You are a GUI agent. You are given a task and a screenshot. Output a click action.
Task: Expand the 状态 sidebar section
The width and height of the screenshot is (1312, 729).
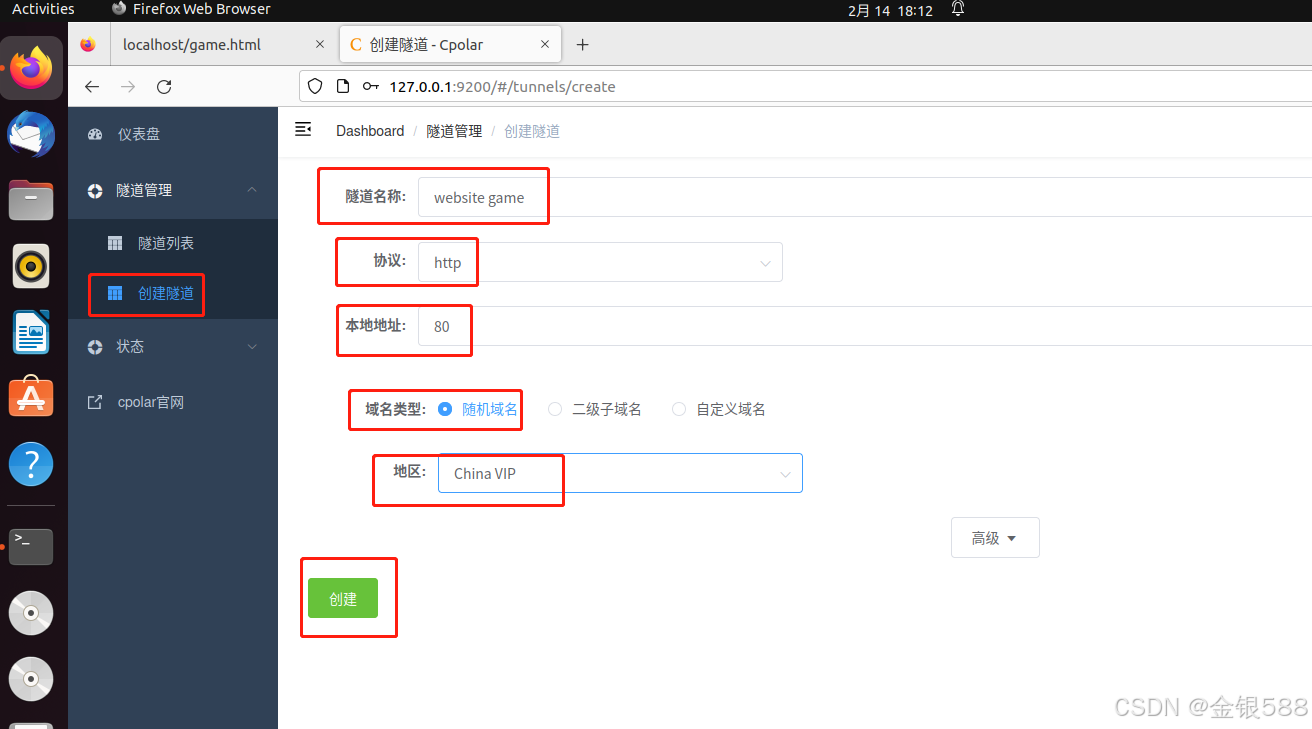click(x=129, y=346)
